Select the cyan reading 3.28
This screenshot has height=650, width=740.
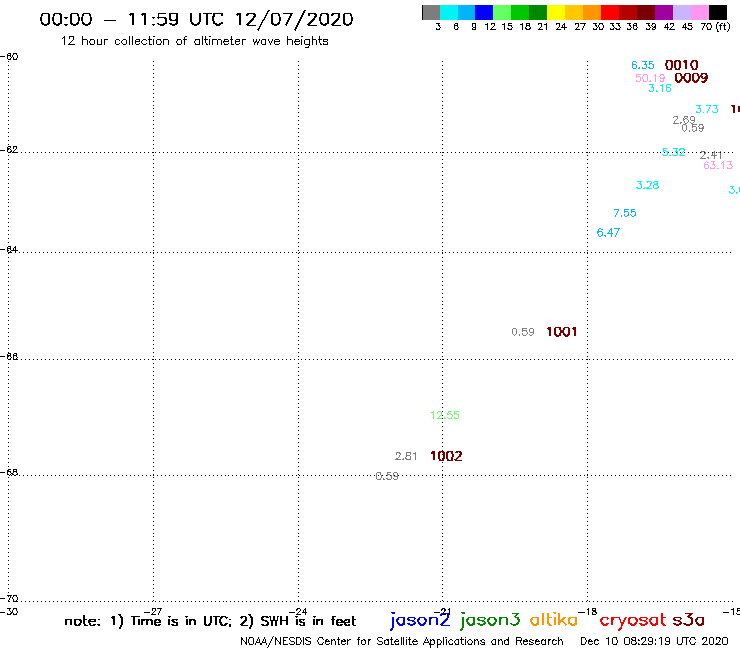coord(648,185)
